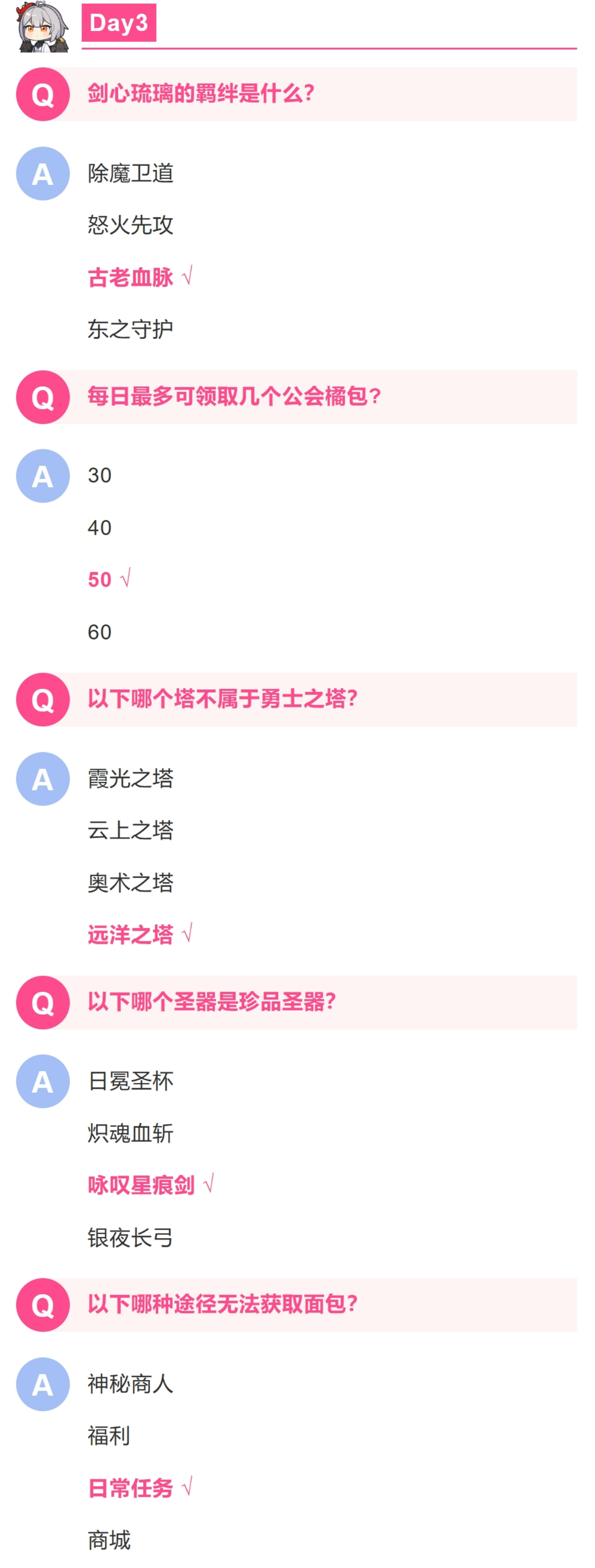Click the A icon beside 日冕圣杯

tap(43, 1081)
